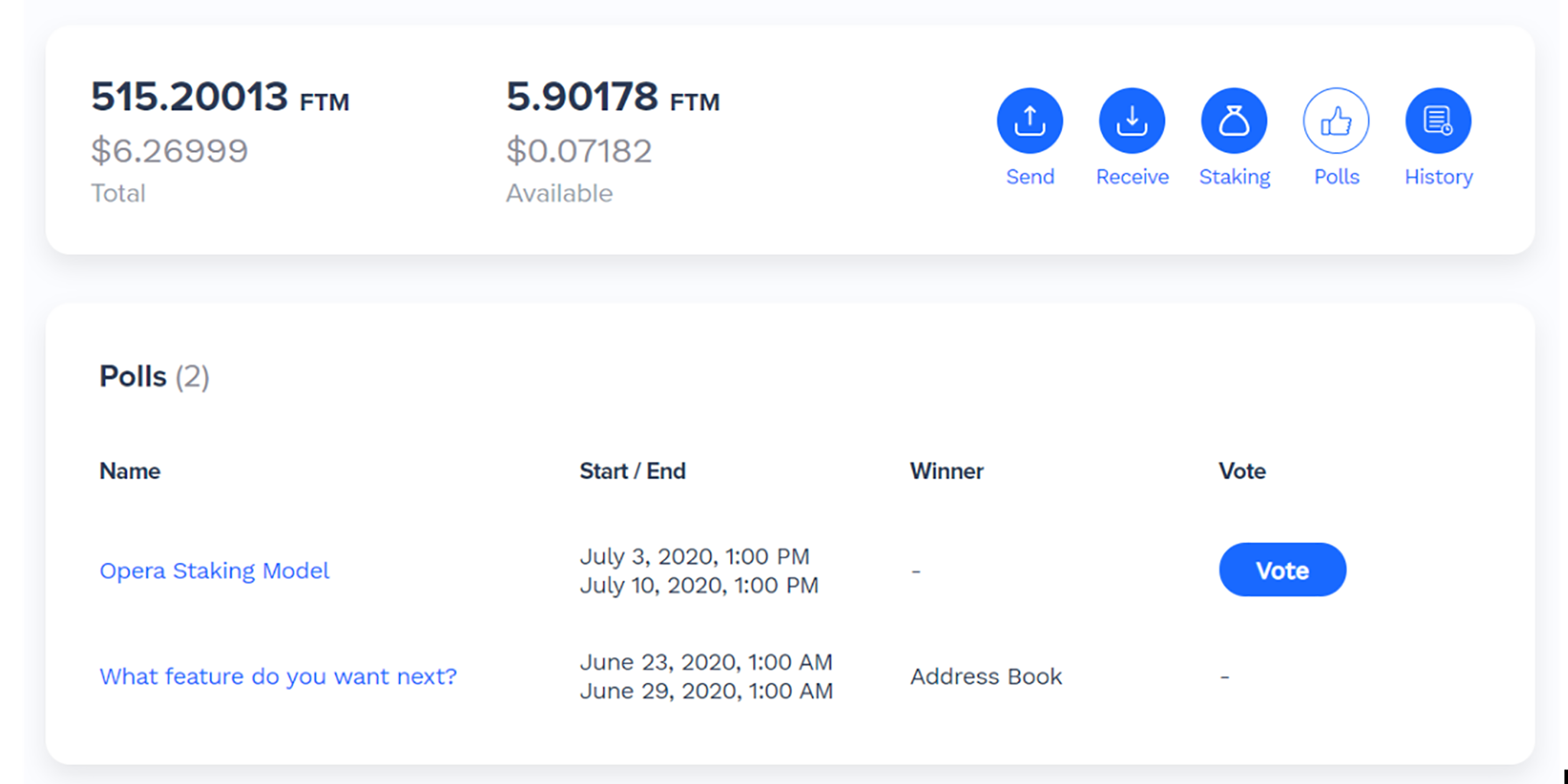Select the Polls thumbs-up icon
Screen dimensions: 1568x784
(x=1336, y=121)
